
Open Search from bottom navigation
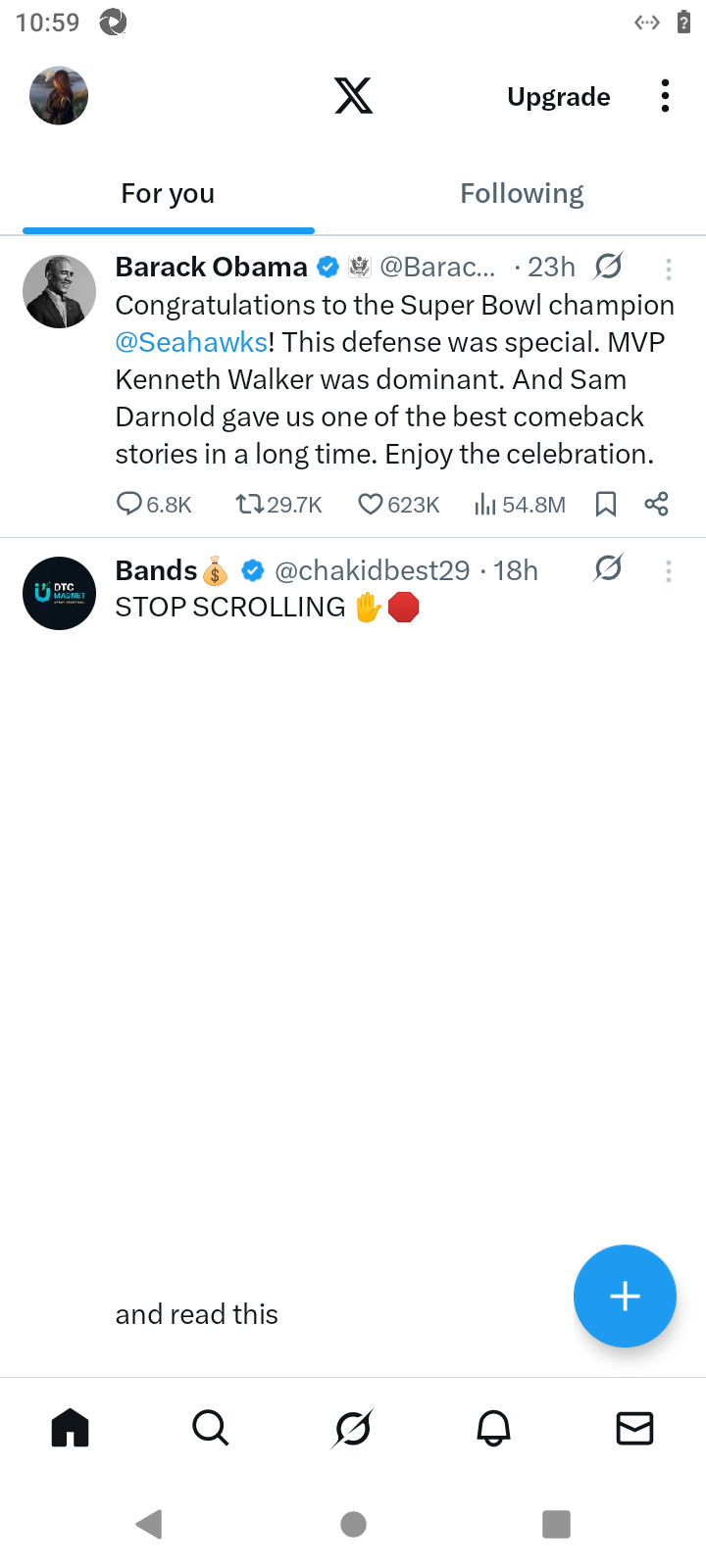[x=211, y=1429]
